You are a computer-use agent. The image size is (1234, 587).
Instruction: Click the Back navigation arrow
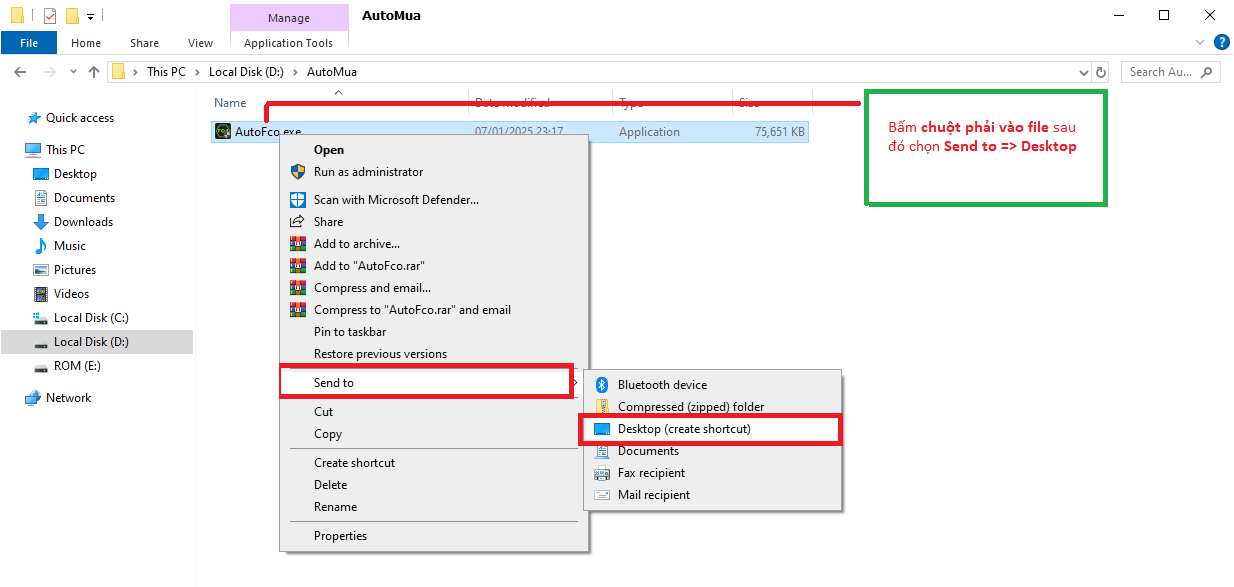[20, 72]
